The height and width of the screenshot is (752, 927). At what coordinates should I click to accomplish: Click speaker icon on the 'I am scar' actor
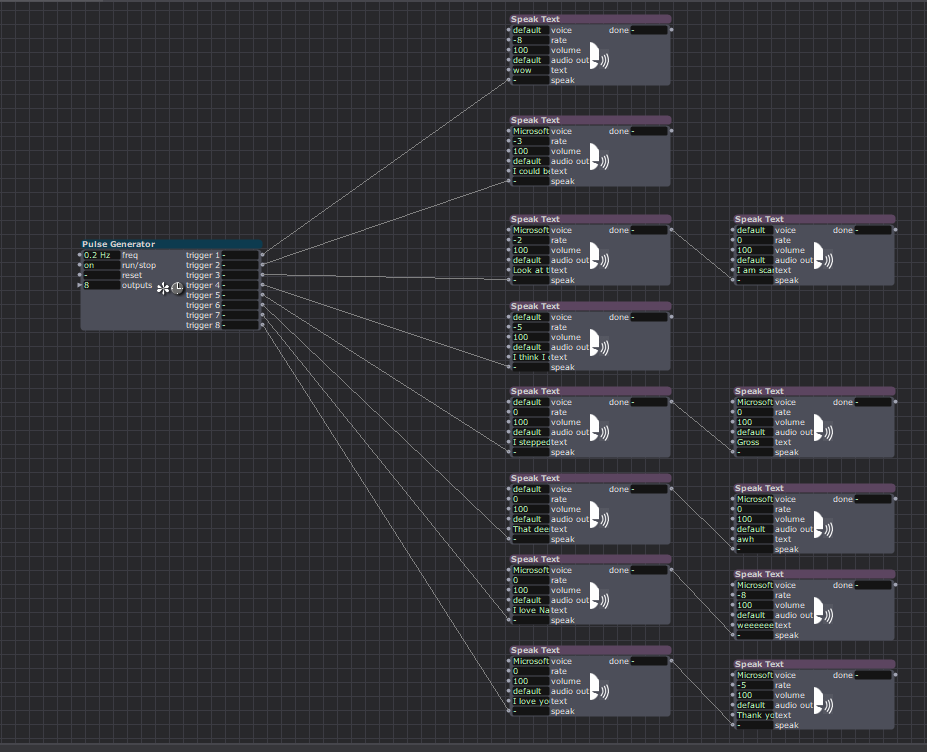821,259
